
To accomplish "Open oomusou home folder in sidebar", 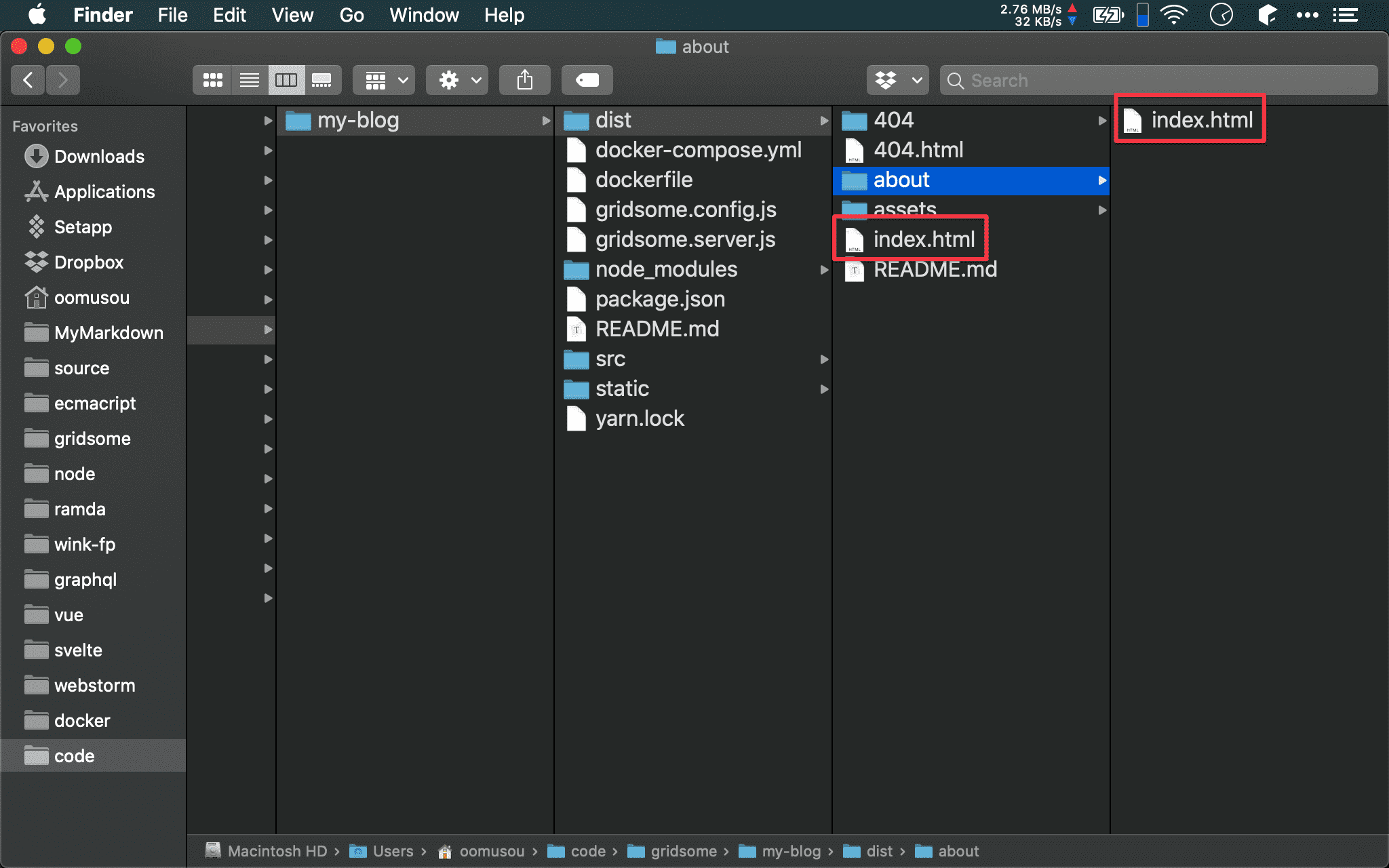I will (93, 298).
